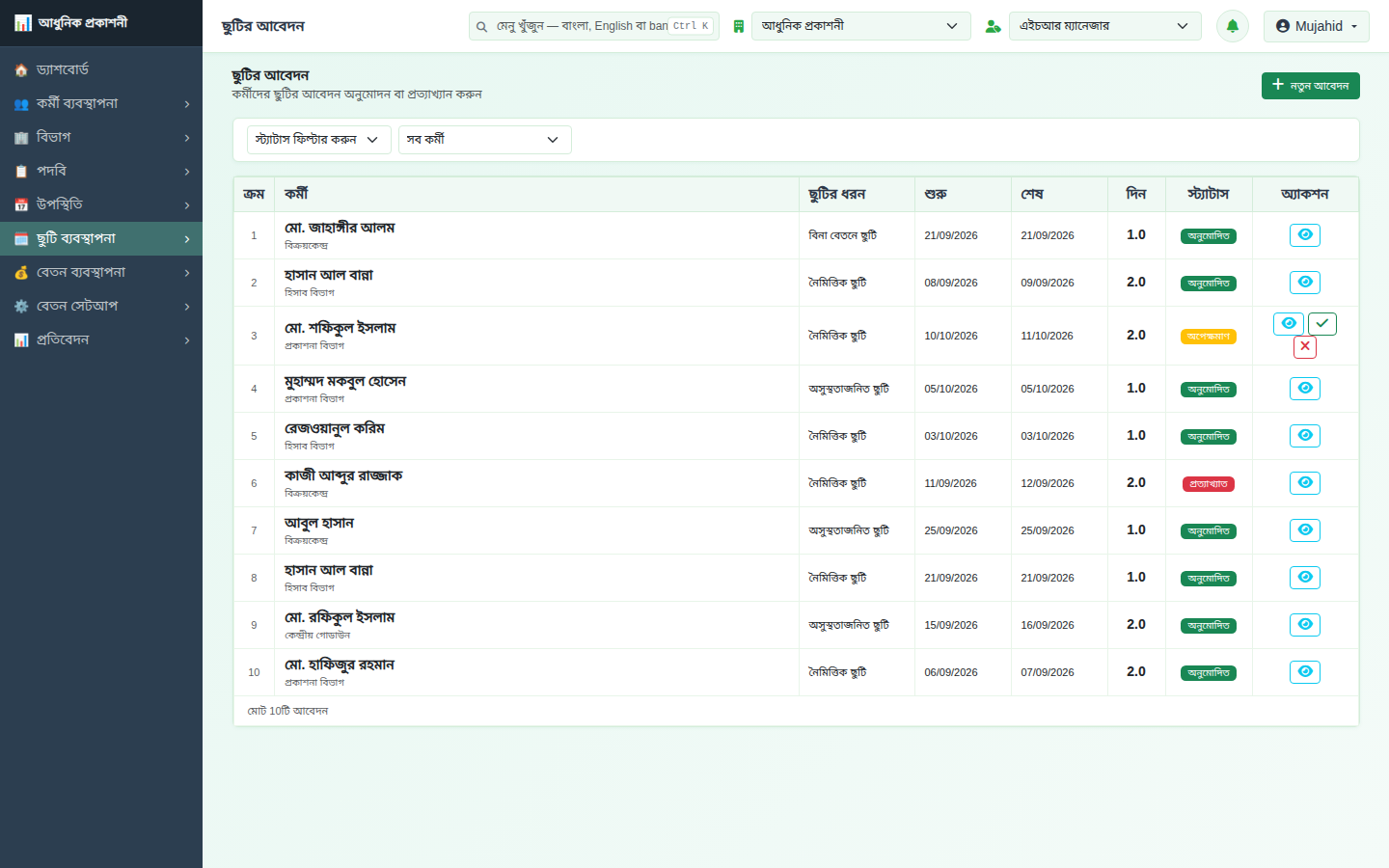Click the notification bell icon
Screen dimensions: 1389x868
tap(1232, 26)
